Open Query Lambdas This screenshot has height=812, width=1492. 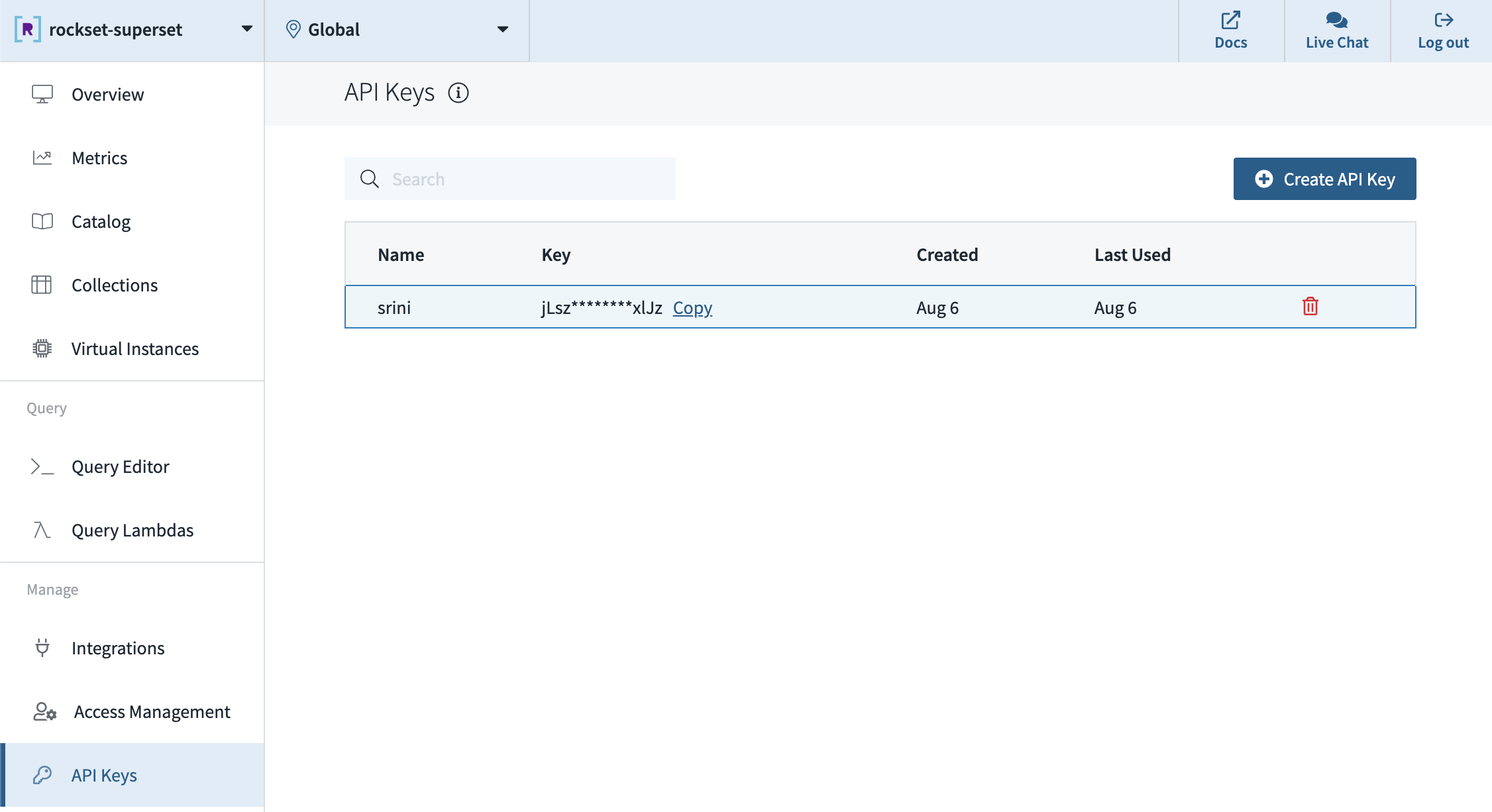tap(132, 530)
